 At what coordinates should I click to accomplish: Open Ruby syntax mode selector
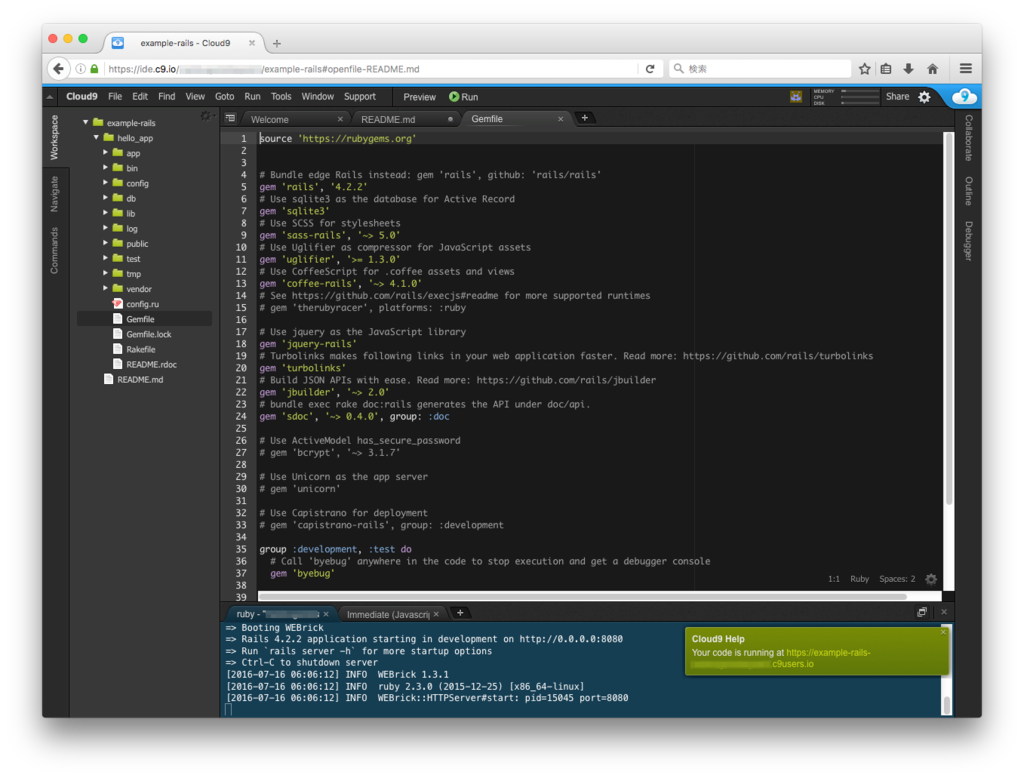[x=859, y=579]
